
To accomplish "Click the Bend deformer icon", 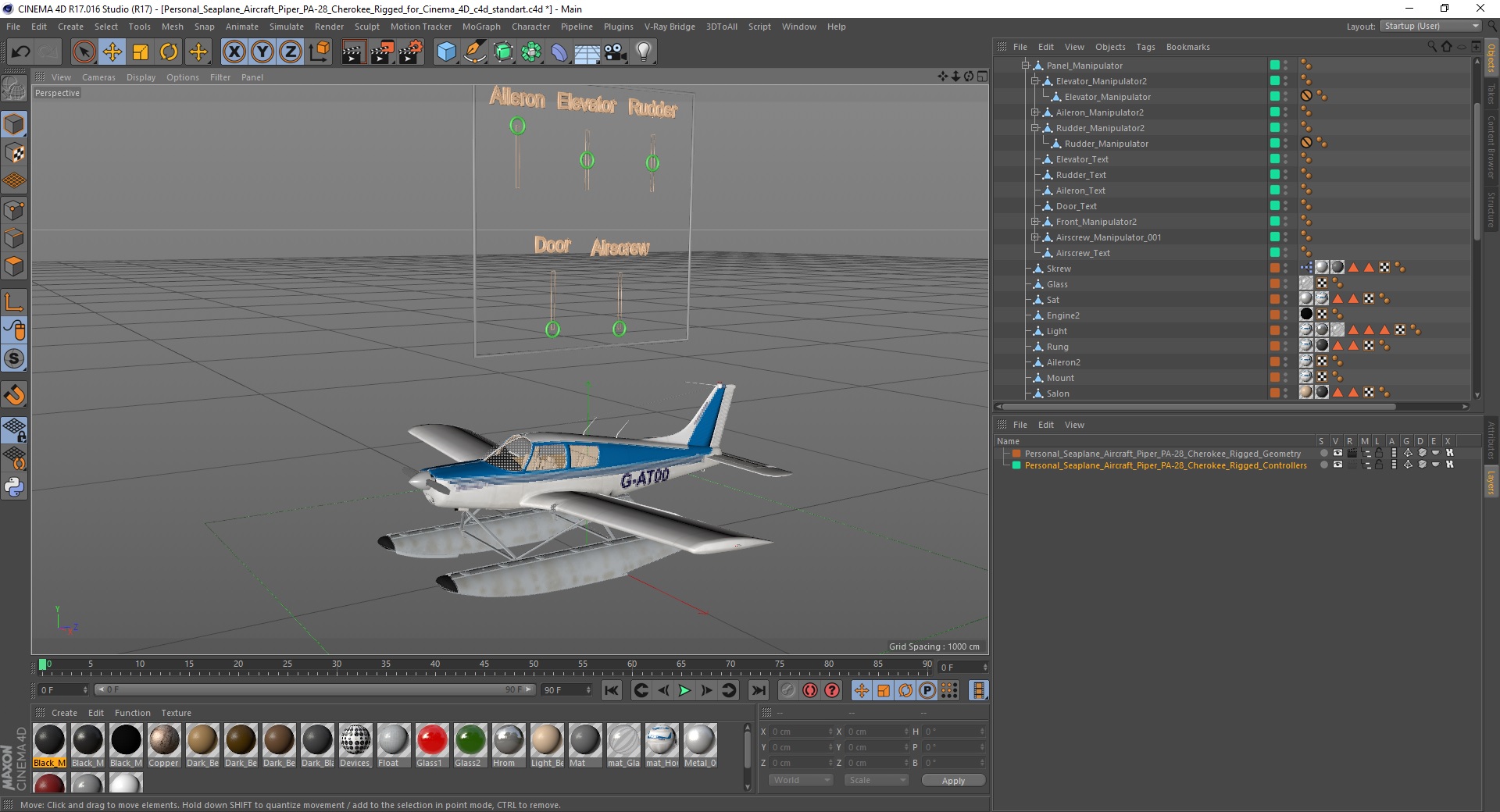I will click(559, 52).
